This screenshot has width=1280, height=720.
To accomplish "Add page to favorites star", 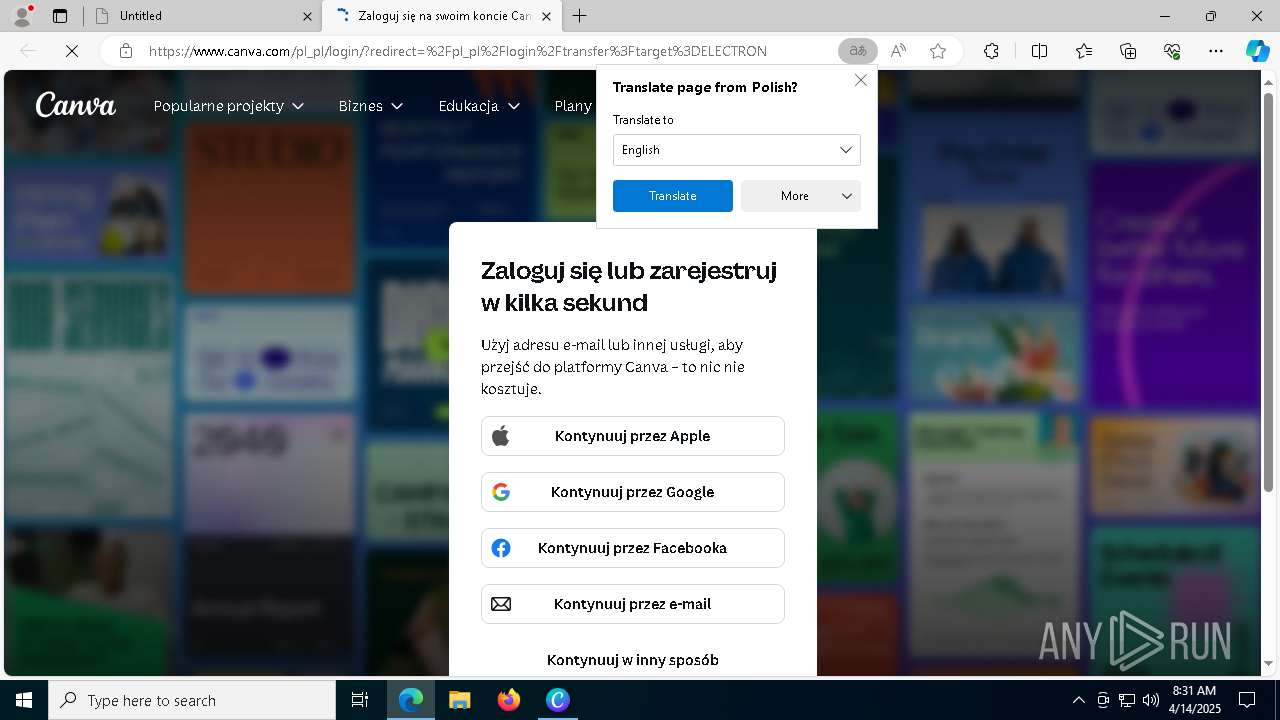I will (938, 51).
